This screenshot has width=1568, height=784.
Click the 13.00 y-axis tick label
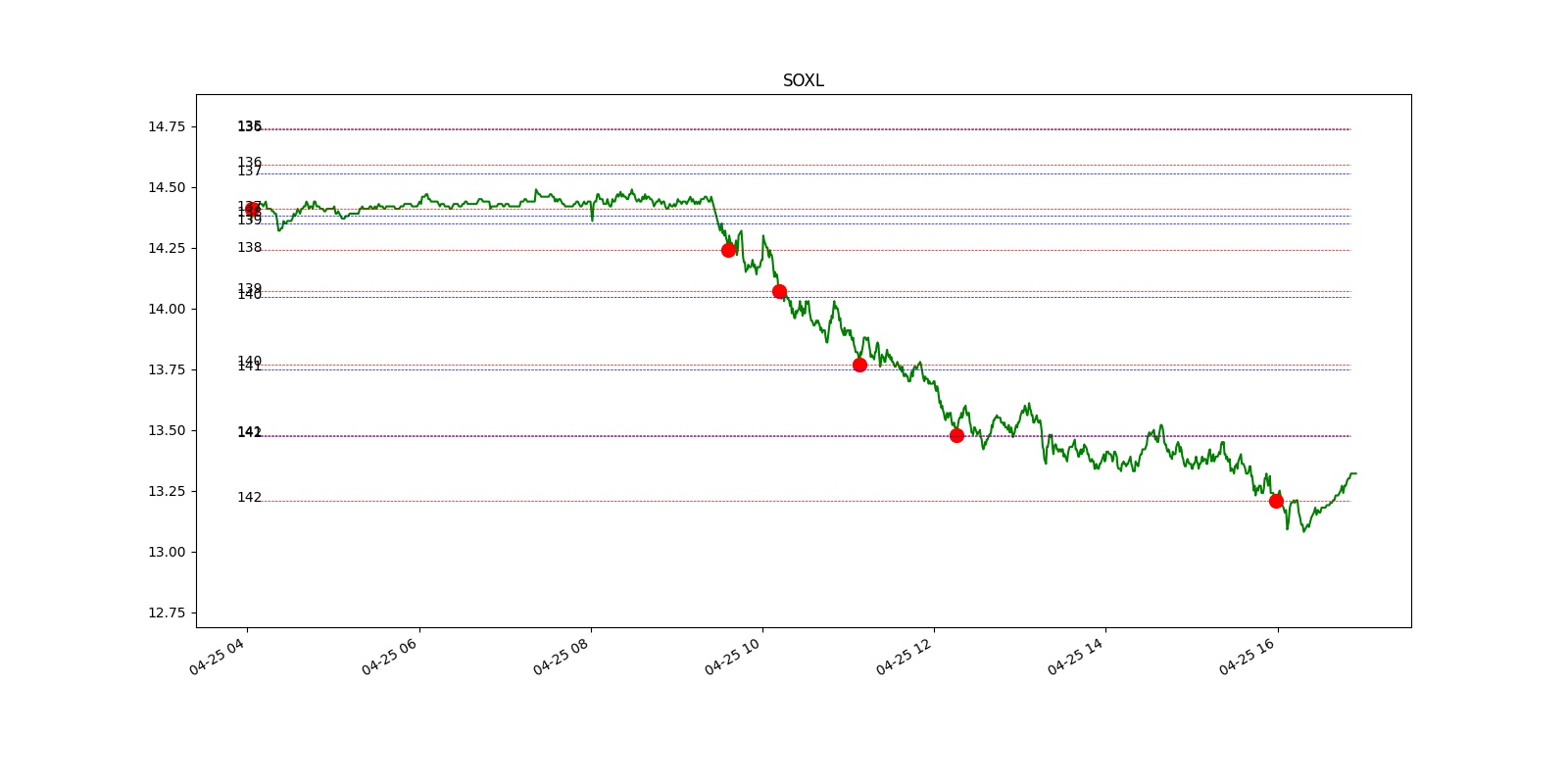coord(166,552)
